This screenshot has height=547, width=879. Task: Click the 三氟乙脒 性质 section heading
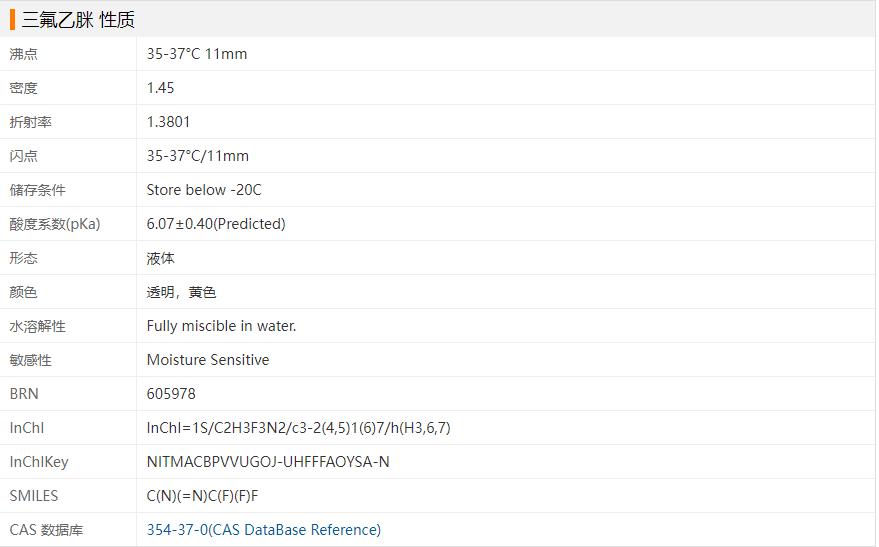coord(78,20)
